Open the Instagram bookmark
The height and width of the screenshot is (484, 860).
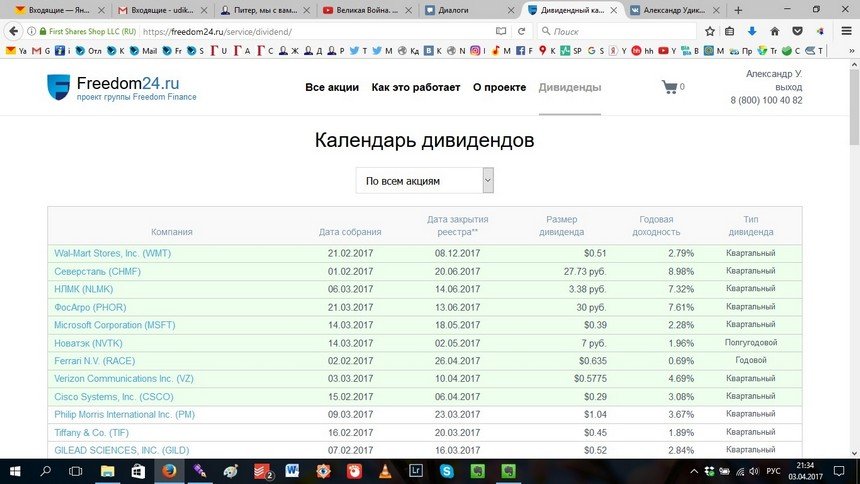[475, 50]
